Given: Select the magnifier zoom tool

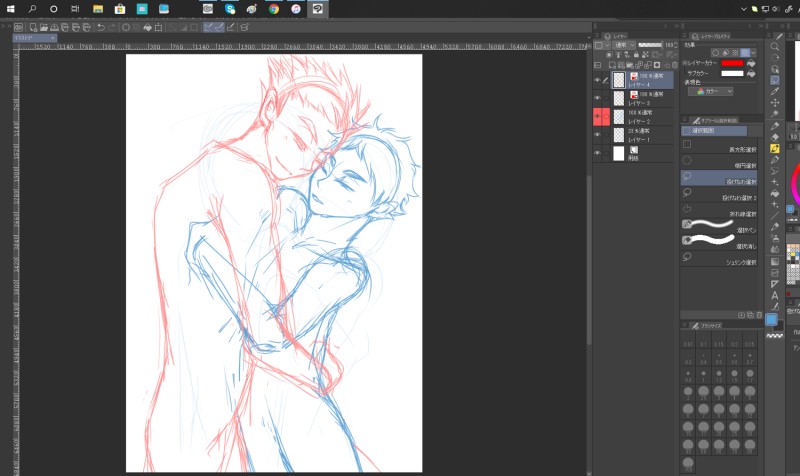Looking at the screenshot, I should (x=775, y=46).
